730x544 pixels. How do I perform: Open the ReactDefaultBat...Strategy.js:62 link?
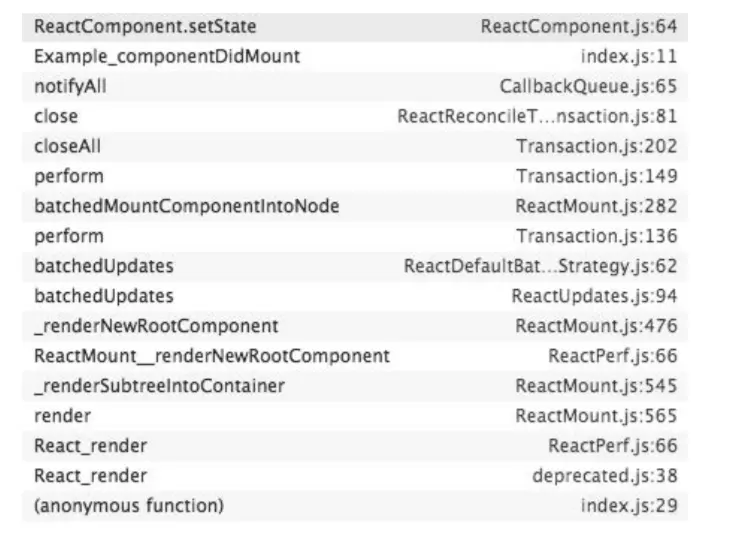pos(540,266)
